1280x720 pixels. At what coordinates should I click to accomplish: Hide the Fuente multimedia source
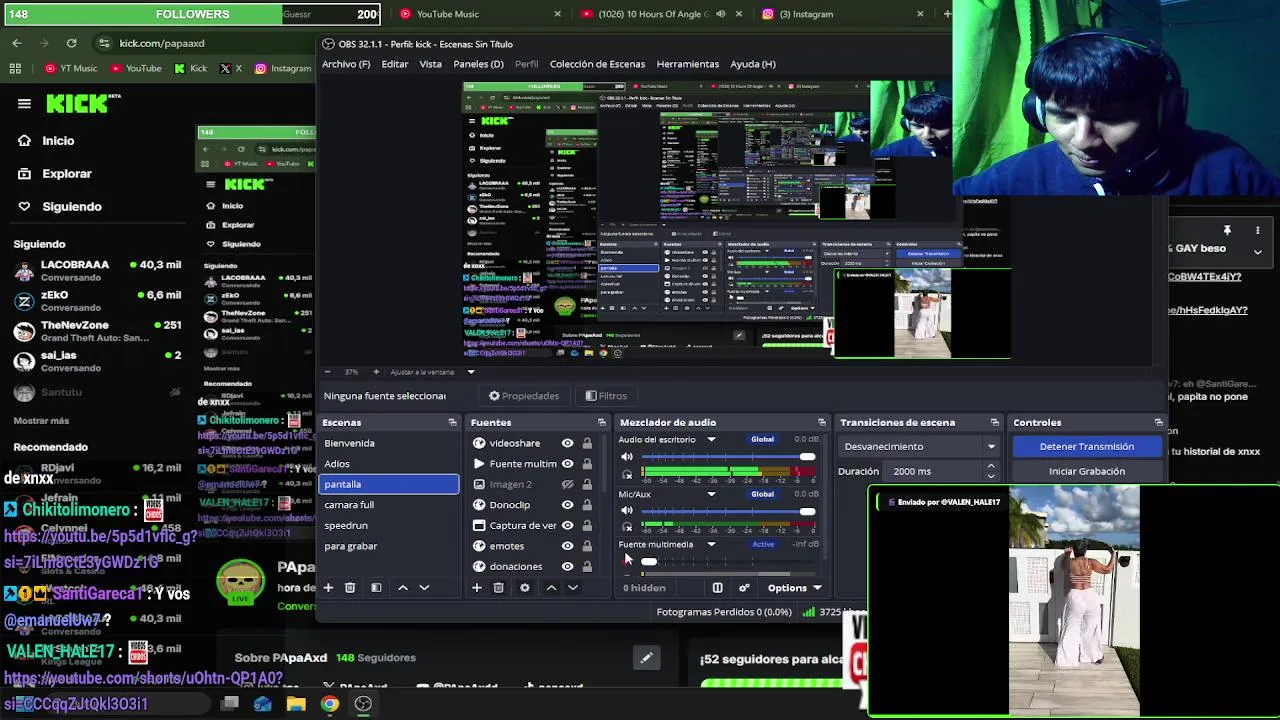pos(567,464)
